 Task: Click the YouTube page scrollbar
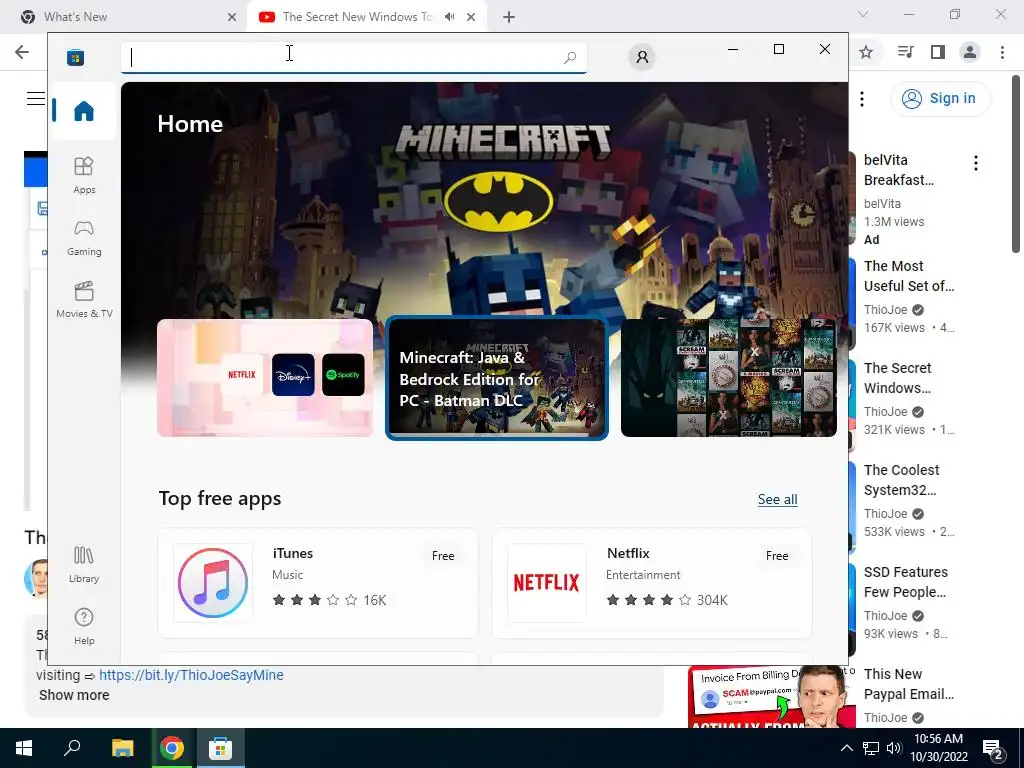coord(1016,163)
